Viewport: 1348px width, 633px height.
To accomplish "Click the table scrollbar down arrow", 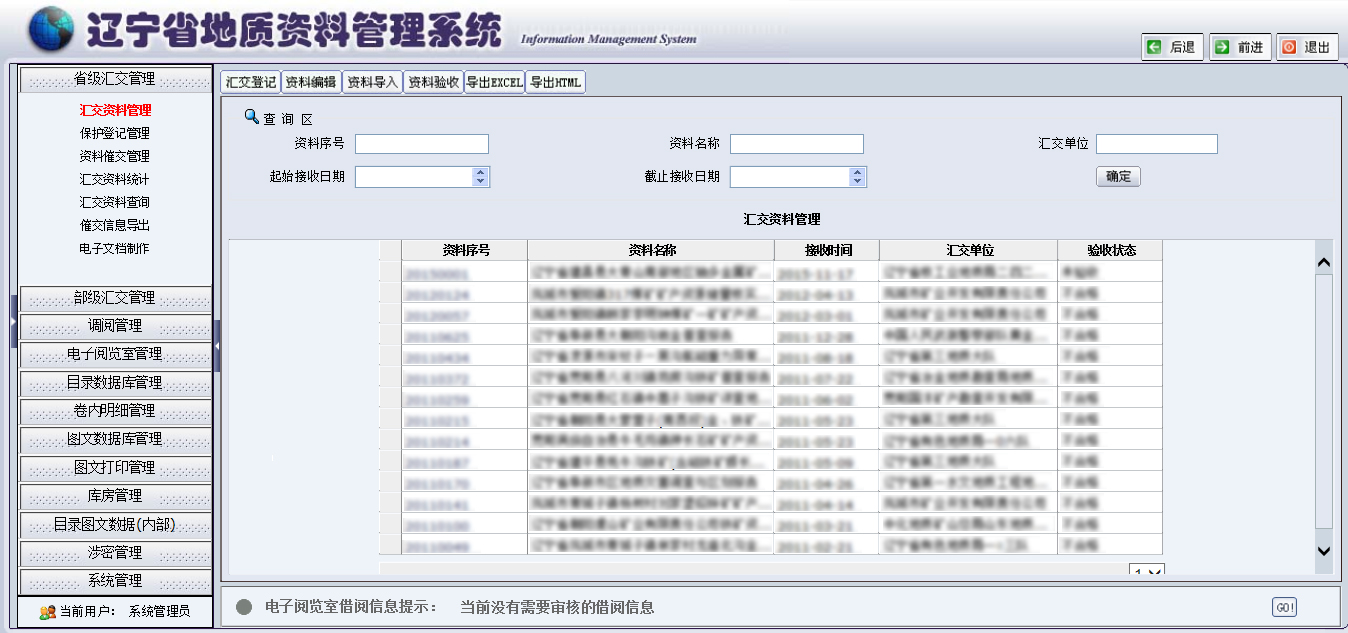I will [1324, 550].
